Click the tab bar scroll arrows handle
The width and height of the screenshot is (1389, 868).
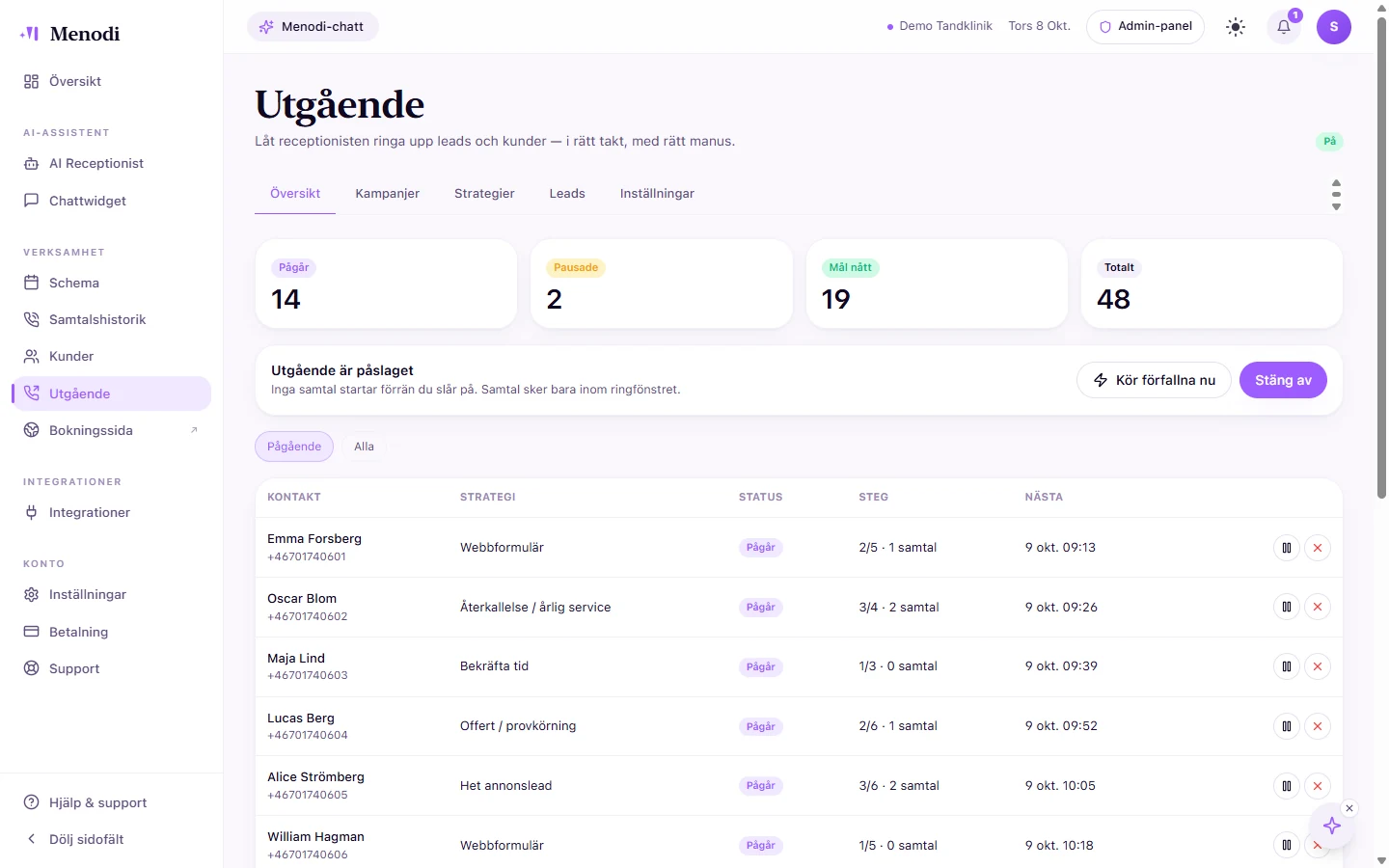(x=1336, y=194)
